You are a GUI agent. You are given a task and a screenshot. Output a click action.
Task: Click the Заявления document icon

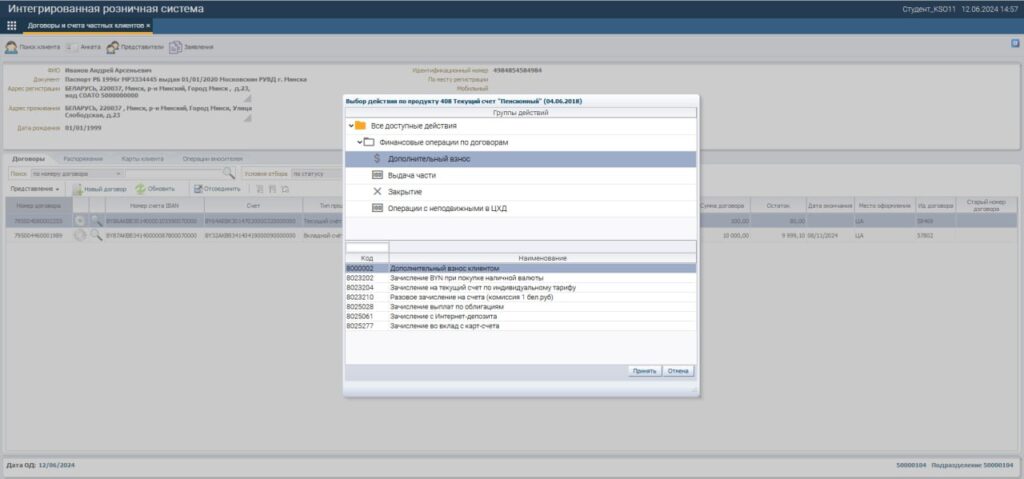coord(175,47)
